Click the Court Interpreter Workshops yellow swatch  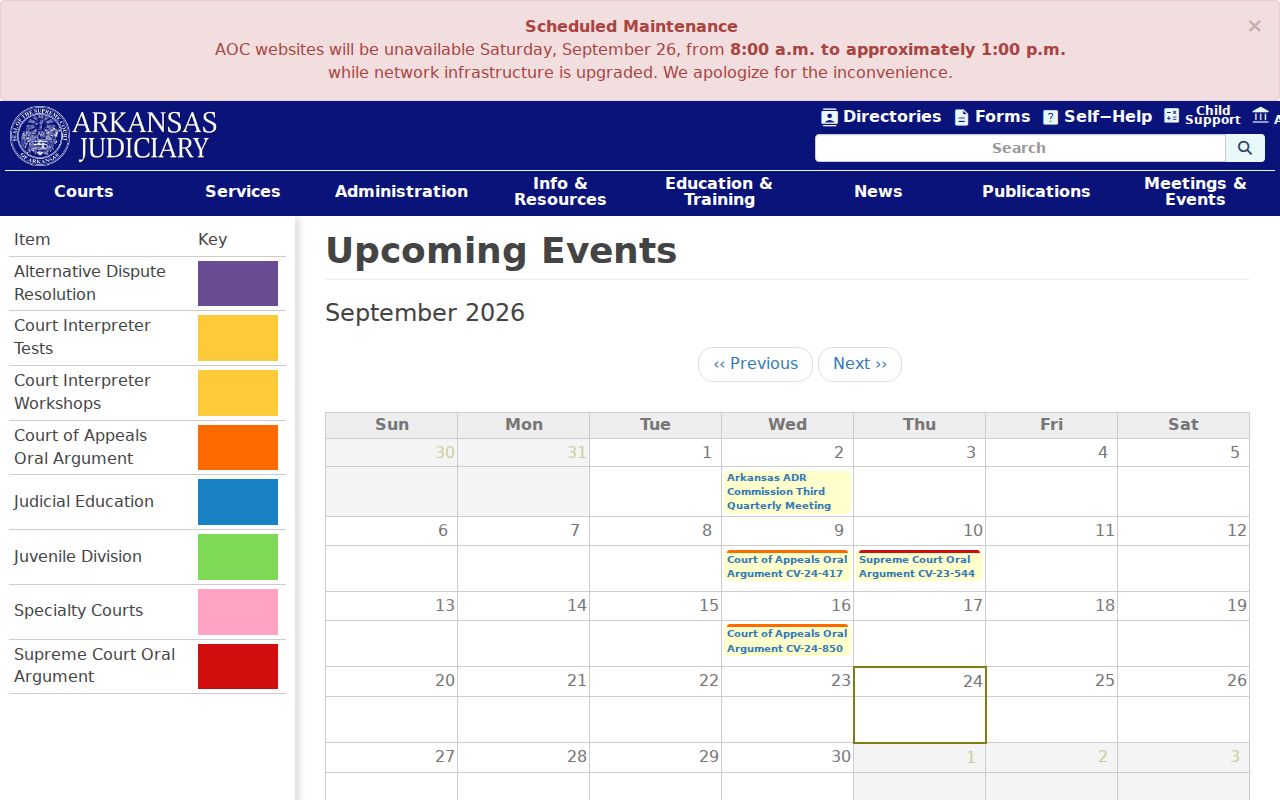click(238, 393)
